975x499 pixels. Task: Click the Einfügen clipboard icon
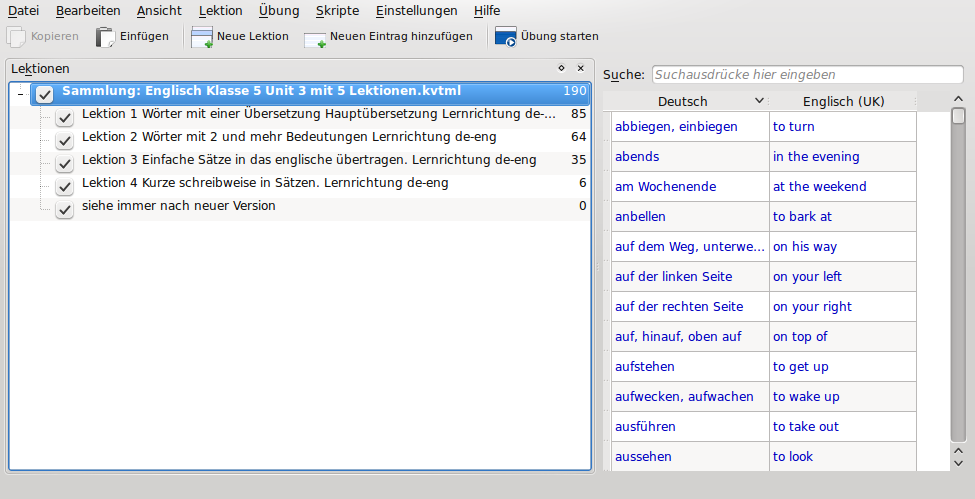105,37
